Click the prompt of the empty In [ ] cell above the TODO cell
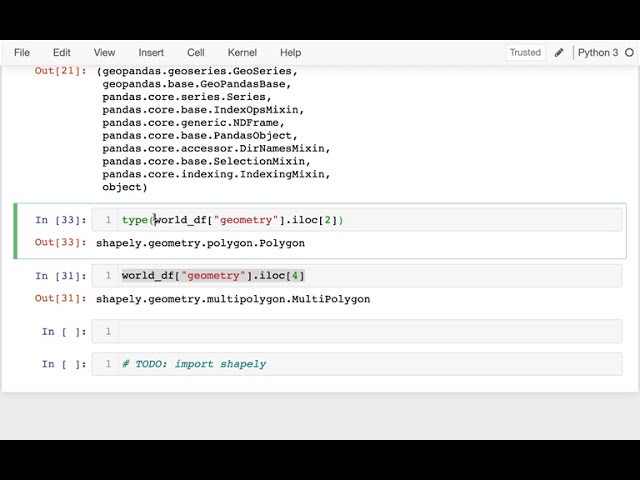 pyautogui.click(x=64, y=331)
